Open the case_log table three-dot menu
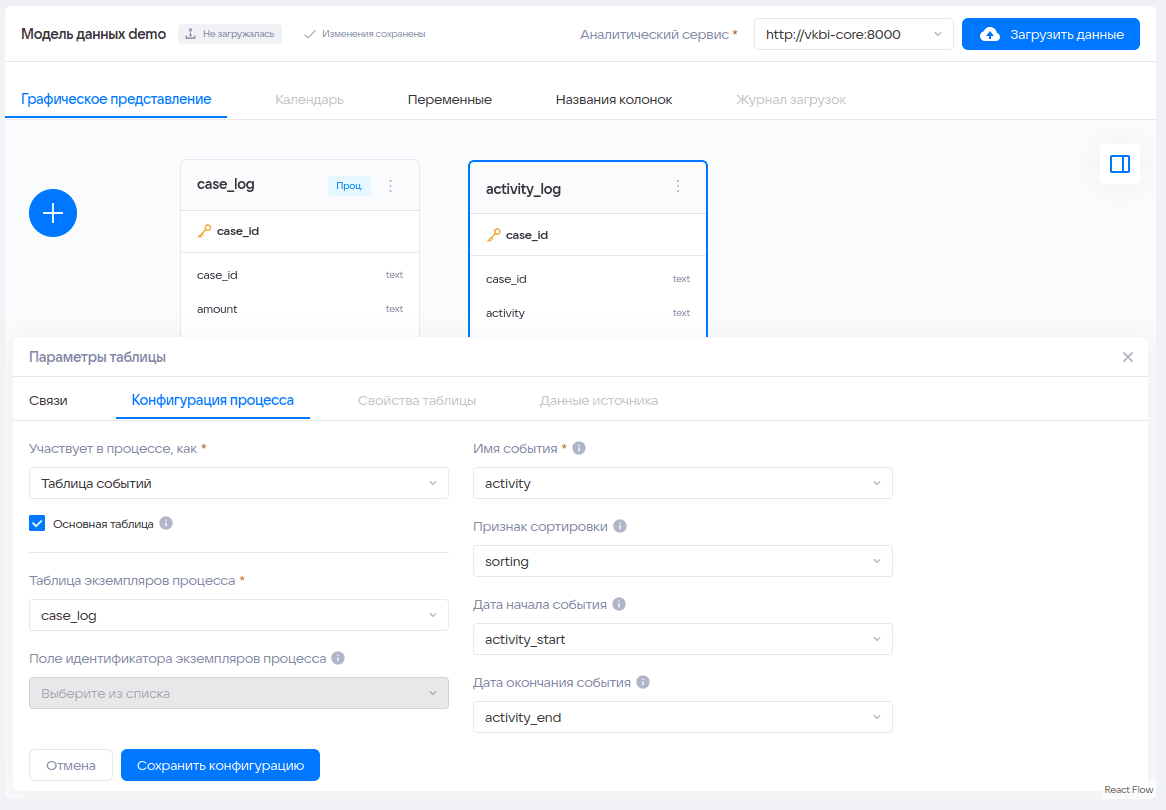 (x=390, y=186)
